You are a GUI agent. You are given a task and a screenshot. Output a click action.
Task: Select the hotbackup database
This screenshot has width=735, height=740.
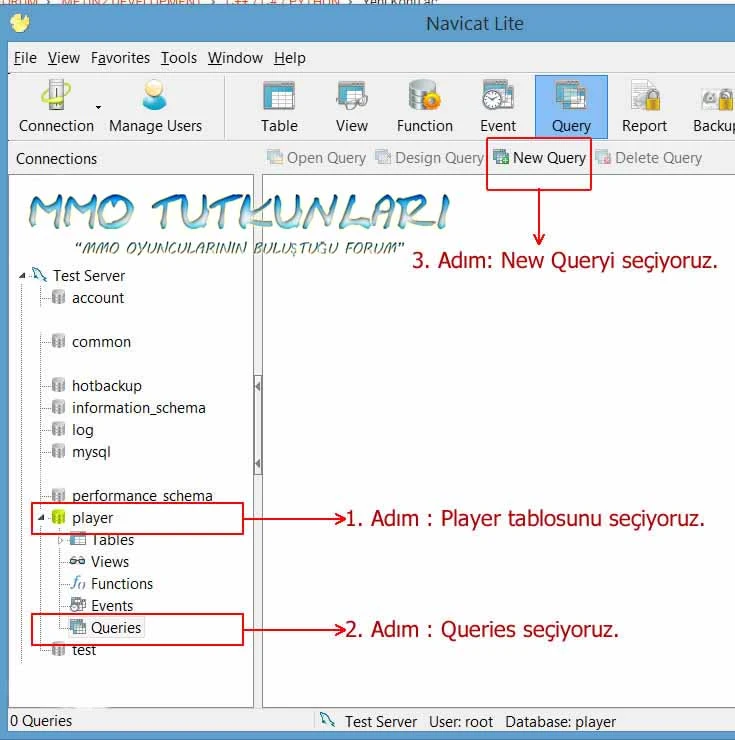coord(107,386)
